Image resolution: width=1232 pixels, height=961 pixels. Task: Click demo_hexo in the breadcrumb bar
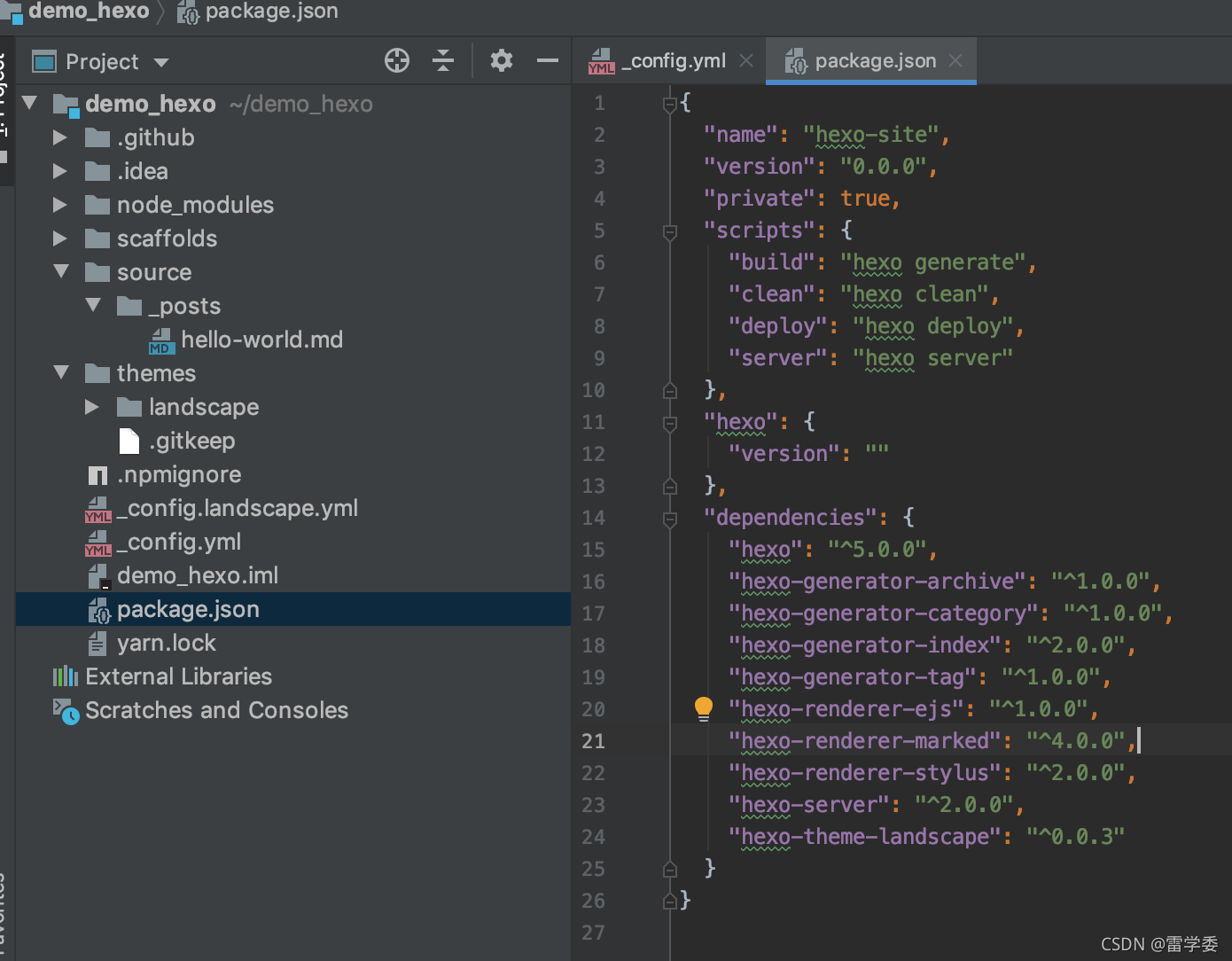coord(89,11)
